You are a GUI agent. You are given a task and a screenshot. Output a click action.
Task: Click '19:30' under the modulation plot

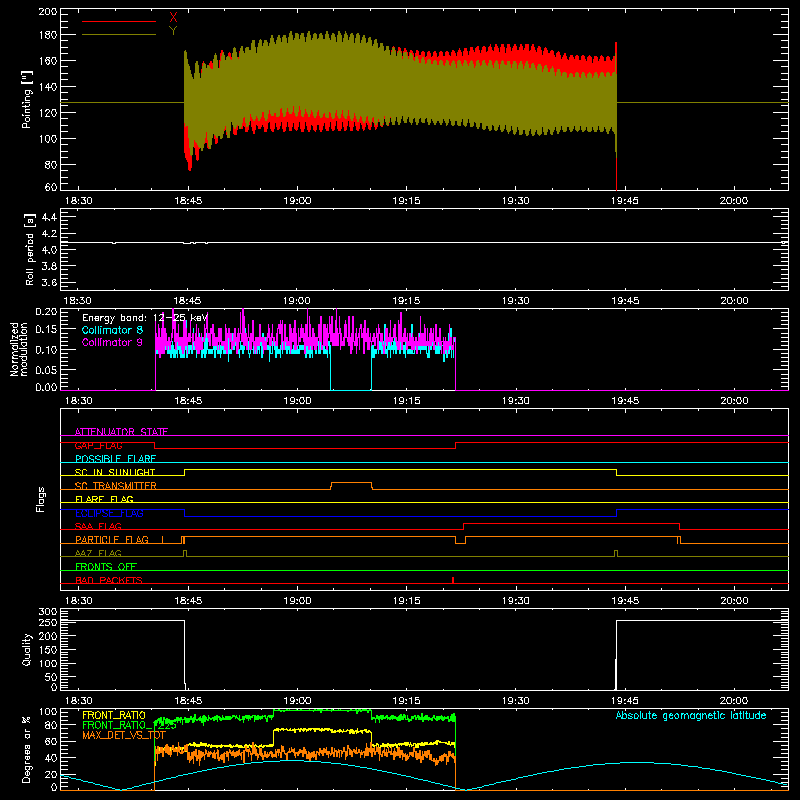tap(516, 401)
